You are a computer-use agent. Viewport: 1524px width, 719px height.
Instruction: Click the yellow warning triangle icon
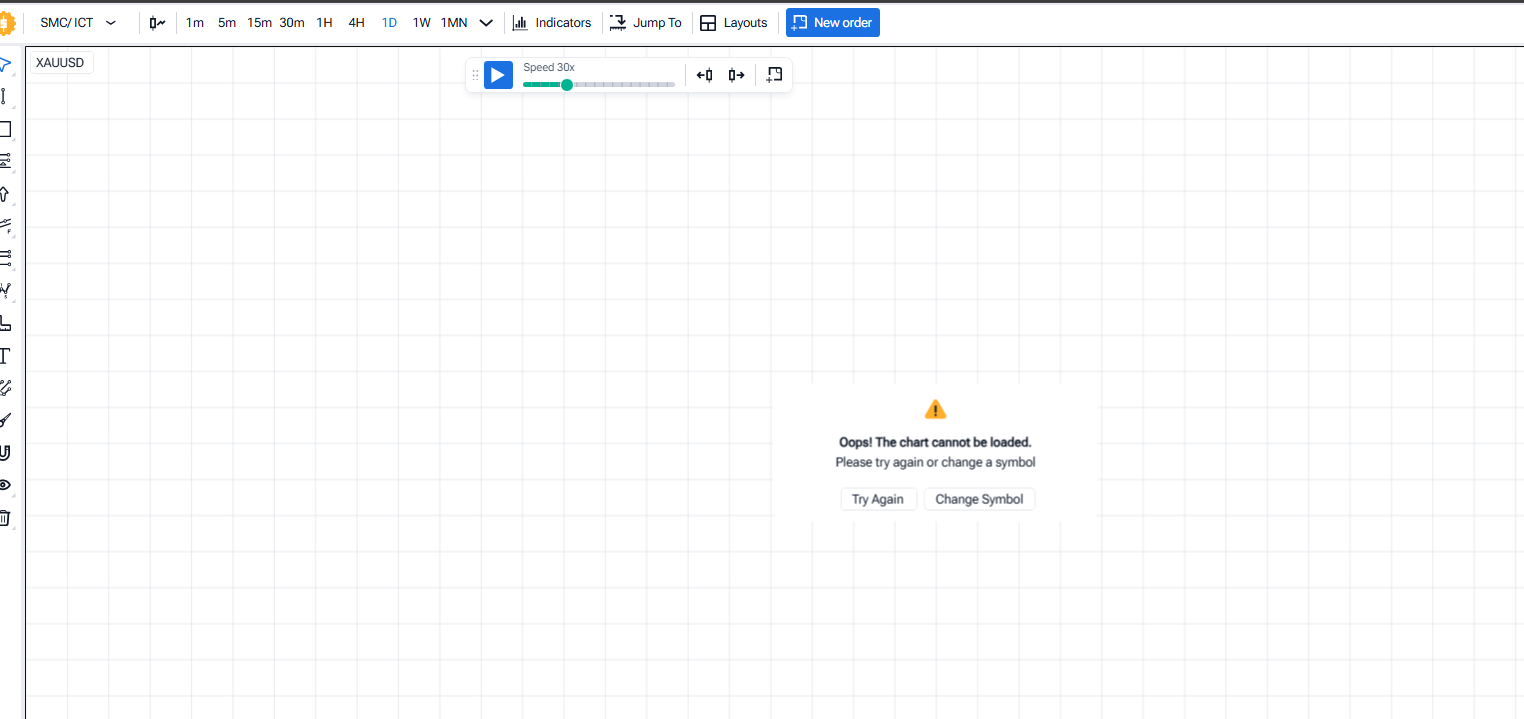[935, 409]
